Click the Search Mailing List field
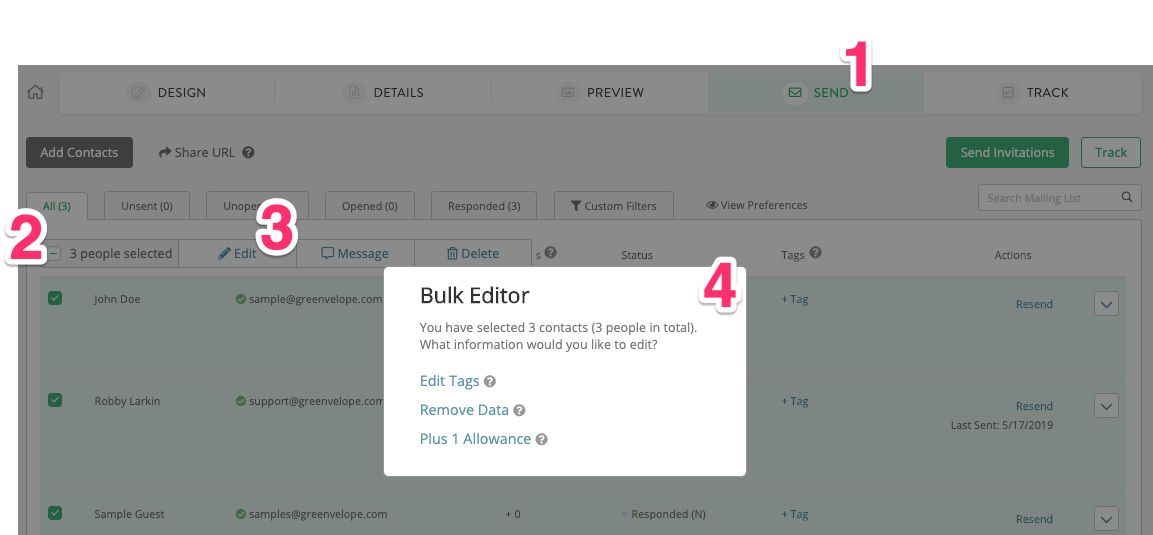Screen dimensions: 1153x535 coord(1048,198)
